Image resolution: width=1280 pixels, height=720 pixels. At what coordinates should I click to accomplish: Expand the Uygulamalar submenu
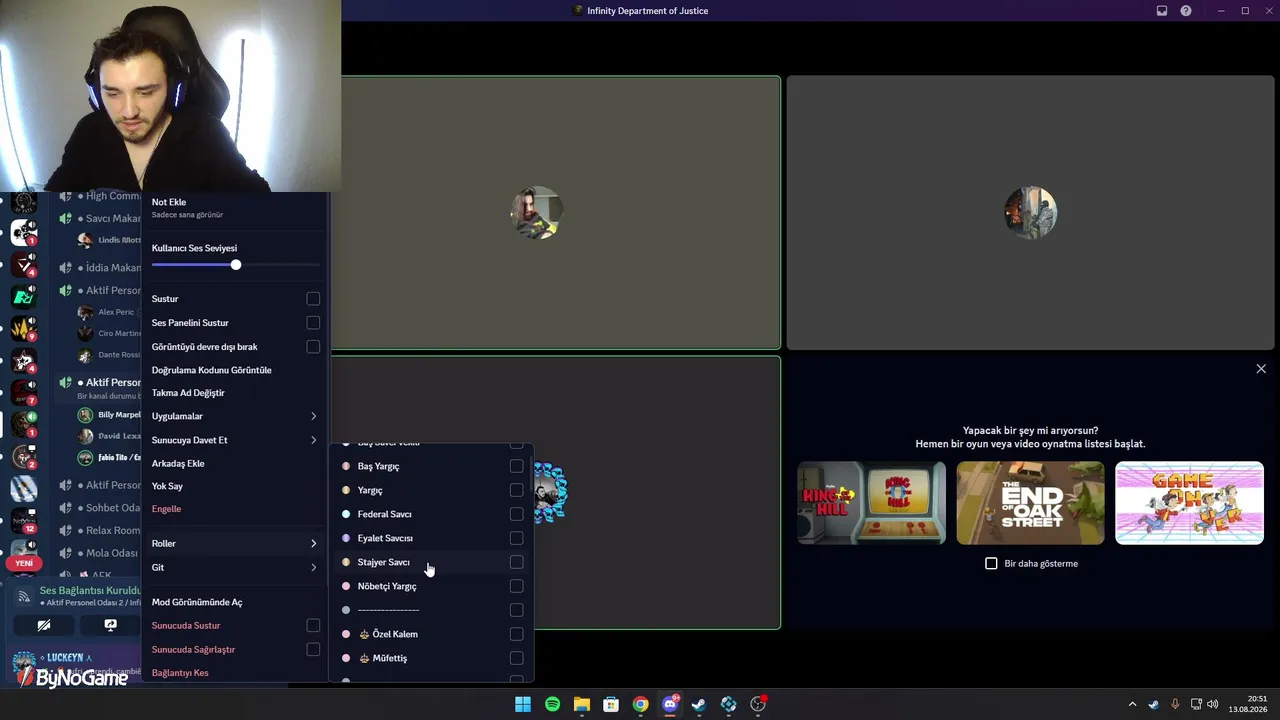point(235,416)
